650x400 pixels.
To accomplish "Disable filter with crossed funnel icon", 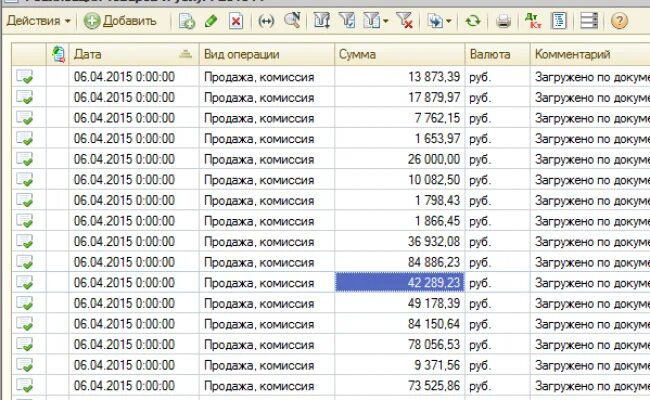I will click(404, 20).
